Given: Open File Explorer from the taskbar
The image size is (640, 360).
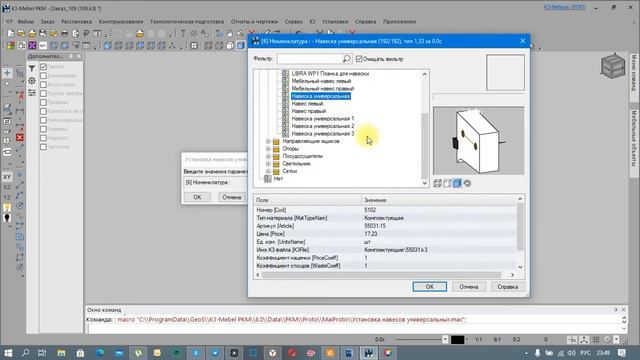Looking at the screenshot, I should (x=61, y=353).
